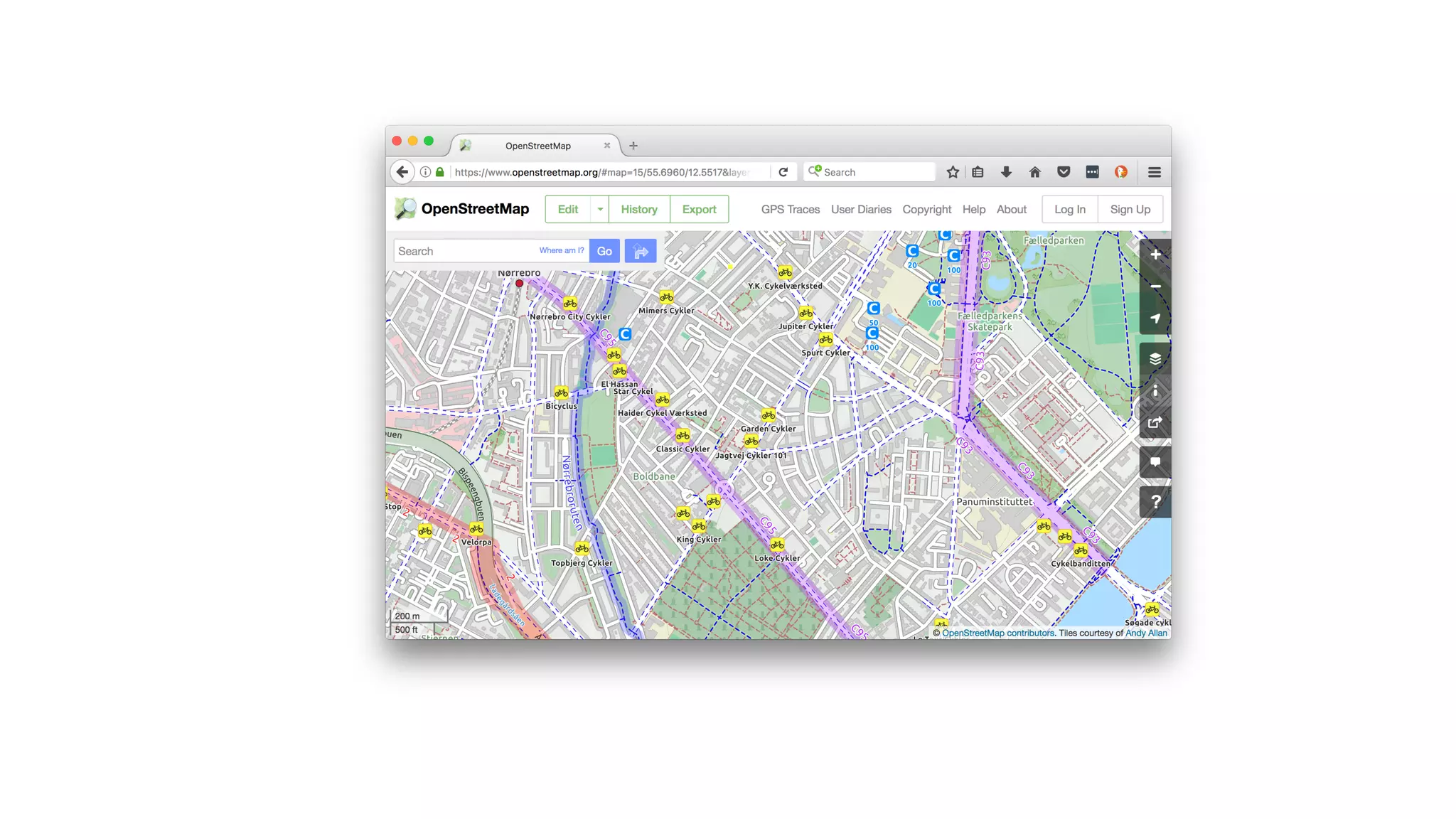
Task: Open User Diaries page
Action: [861, 209]
